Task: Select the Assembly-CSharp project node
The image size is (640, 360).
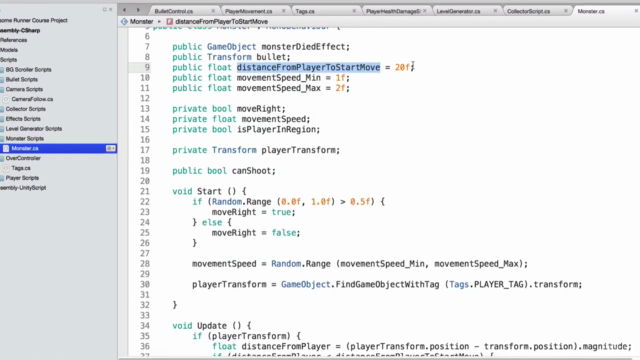Action: click(20, 31)
